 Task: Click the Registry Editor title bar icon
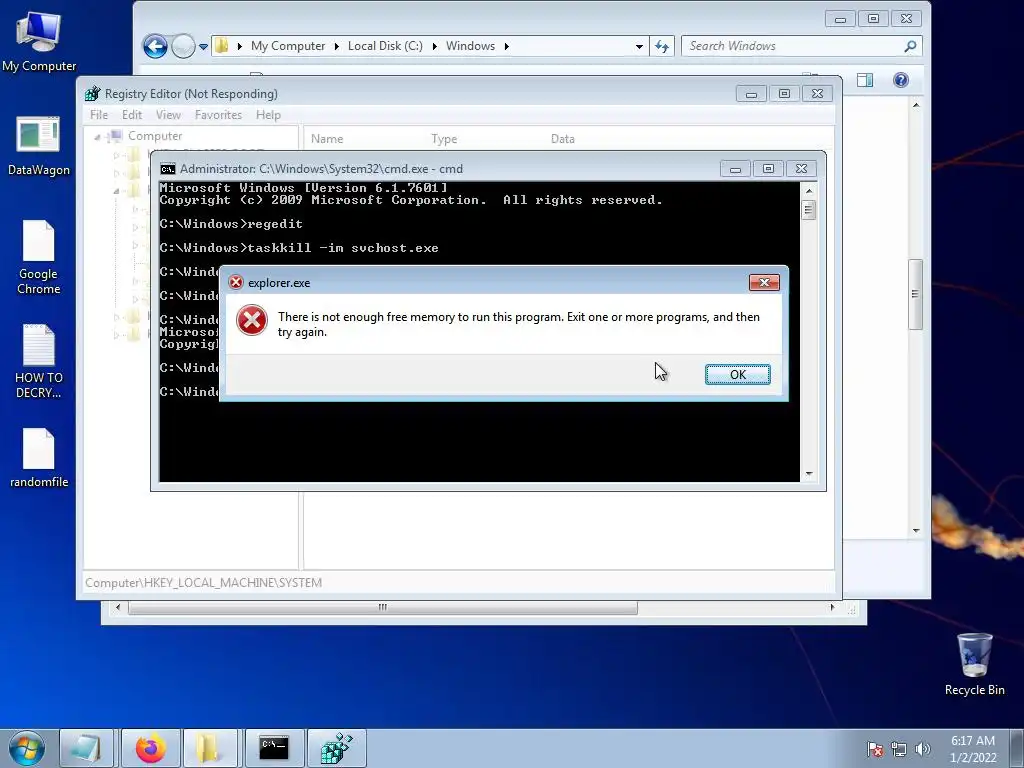click(93, 93)
